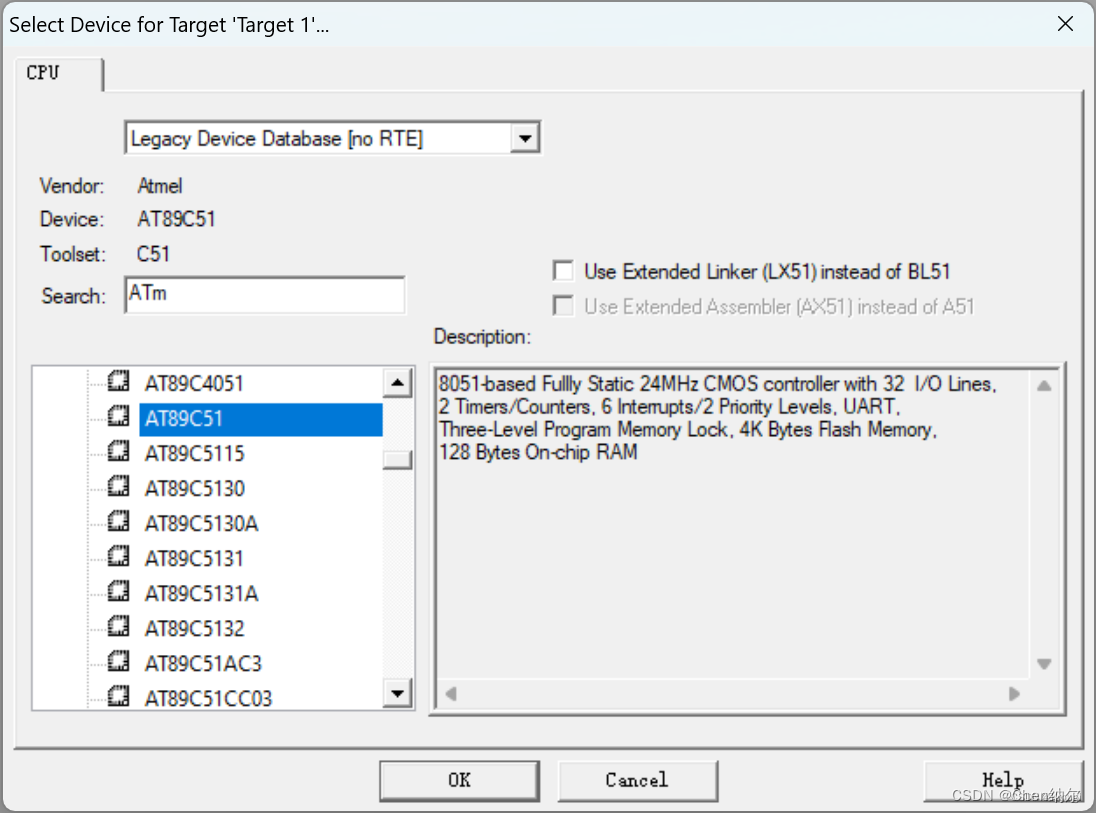
Task: Enable Use Extended Linker (LX51) checkbox
Action: (563, 271)
